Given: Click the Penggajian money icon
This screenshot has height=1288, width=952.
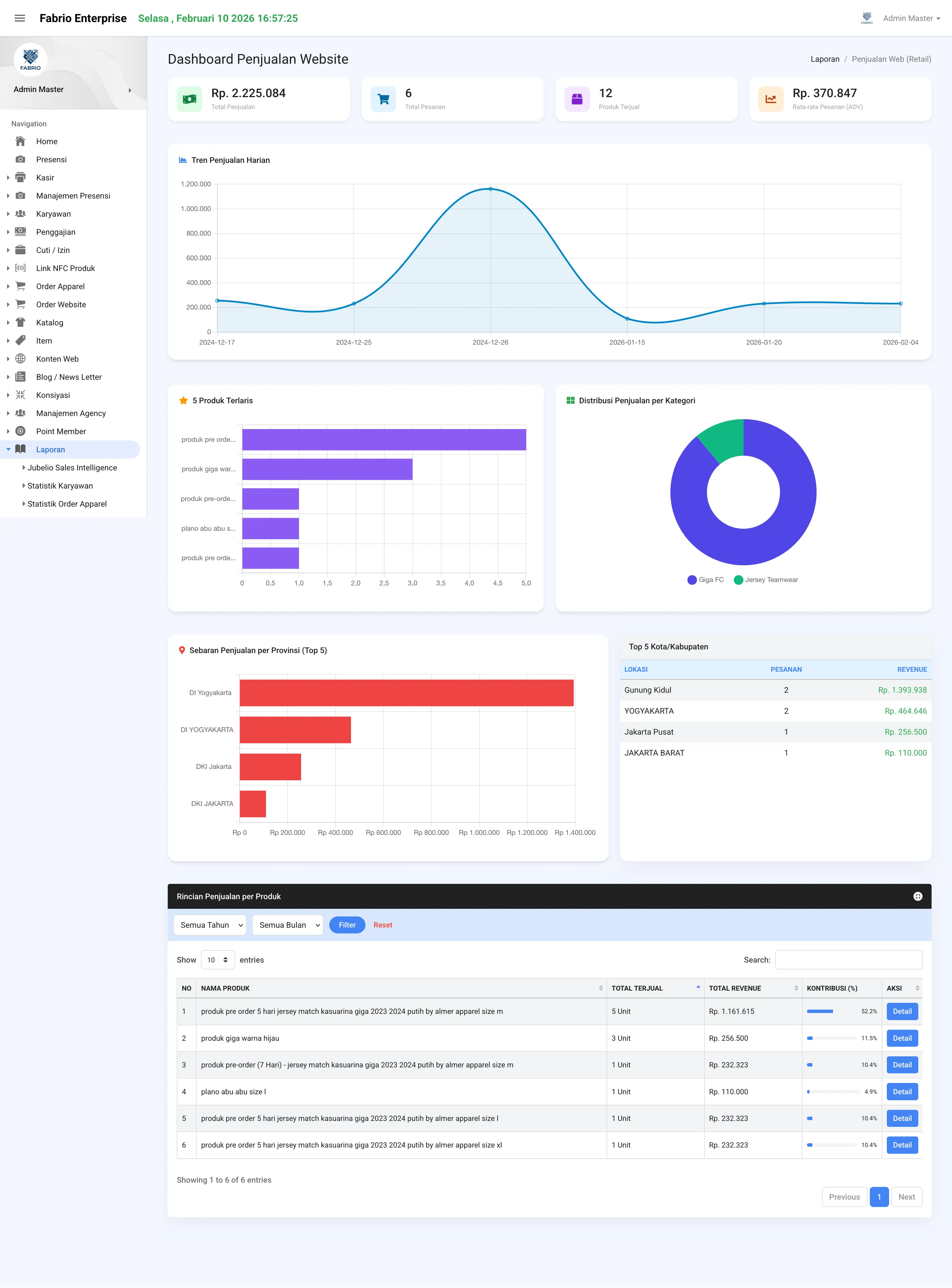Looking at the screenshot, I should [20, 232].
